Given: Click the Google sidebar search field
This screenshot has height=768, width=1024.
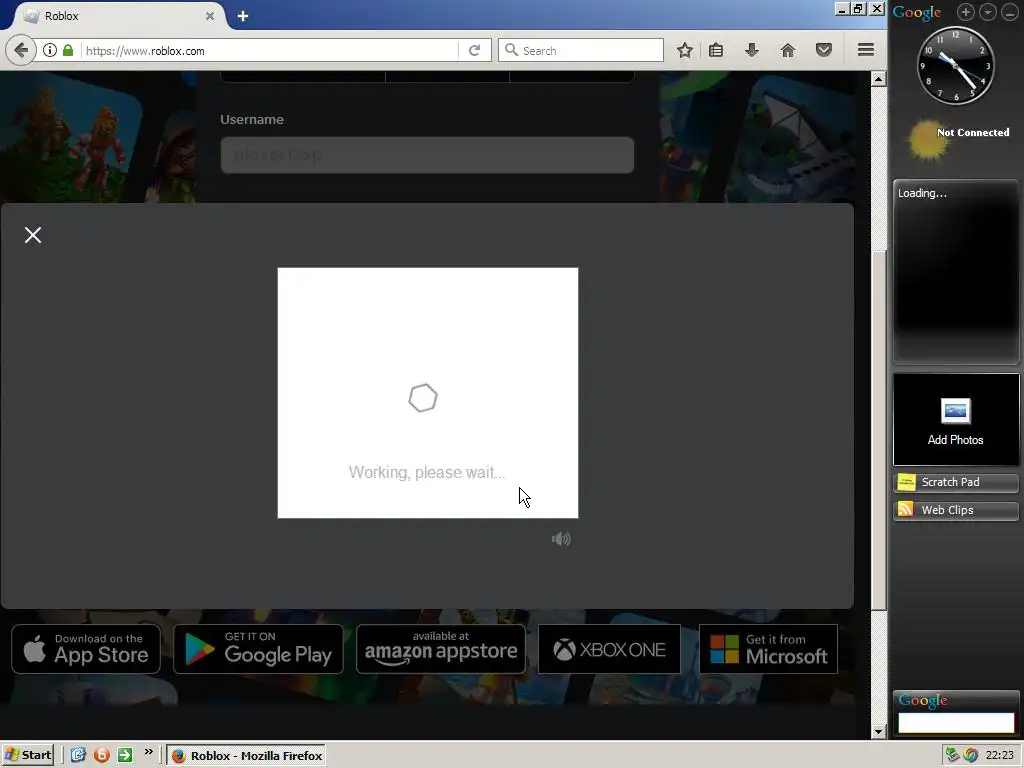Looking at the screenshot, I should [x=955, y=722].
